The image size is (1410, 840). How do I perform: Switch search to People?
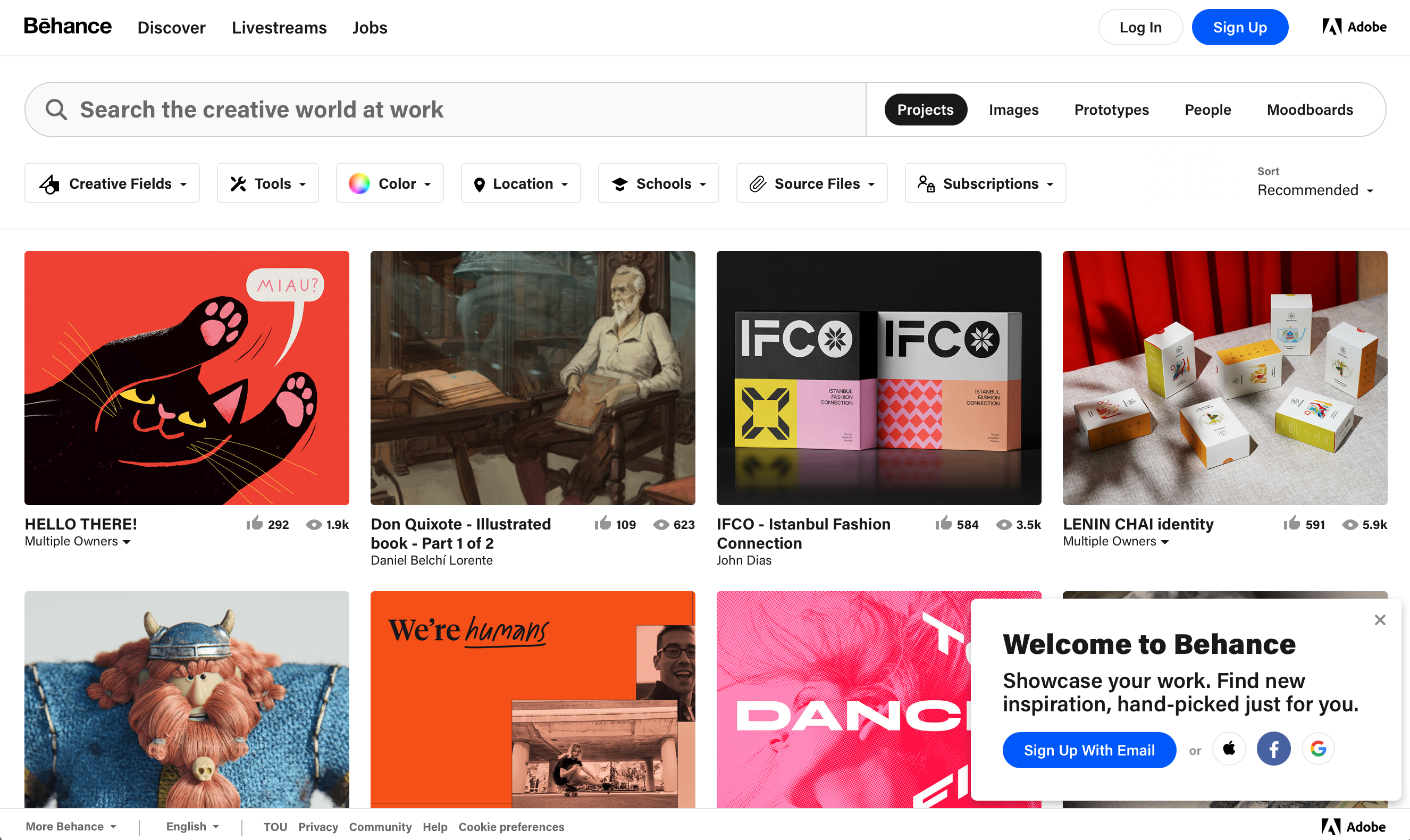click(1207, 110)
